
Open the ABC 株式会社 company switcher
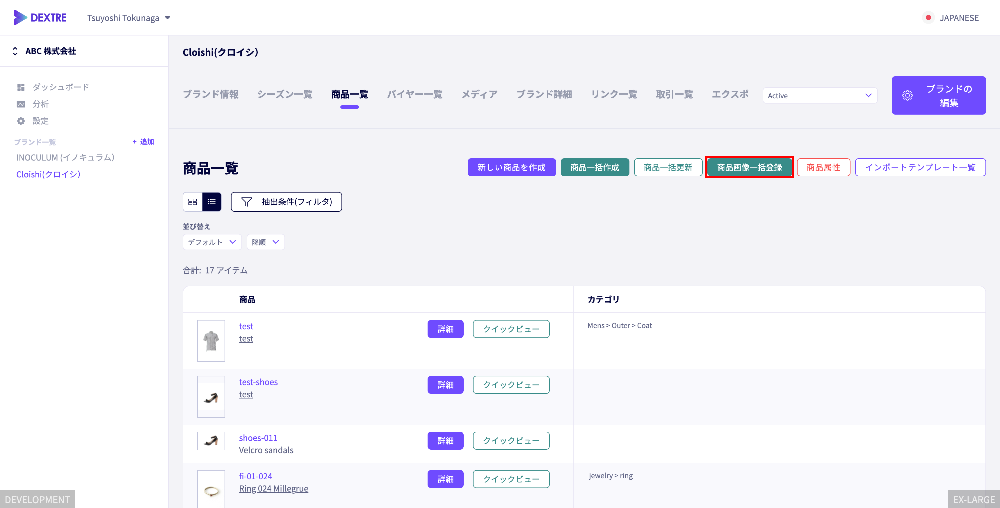tap(44, 51)
